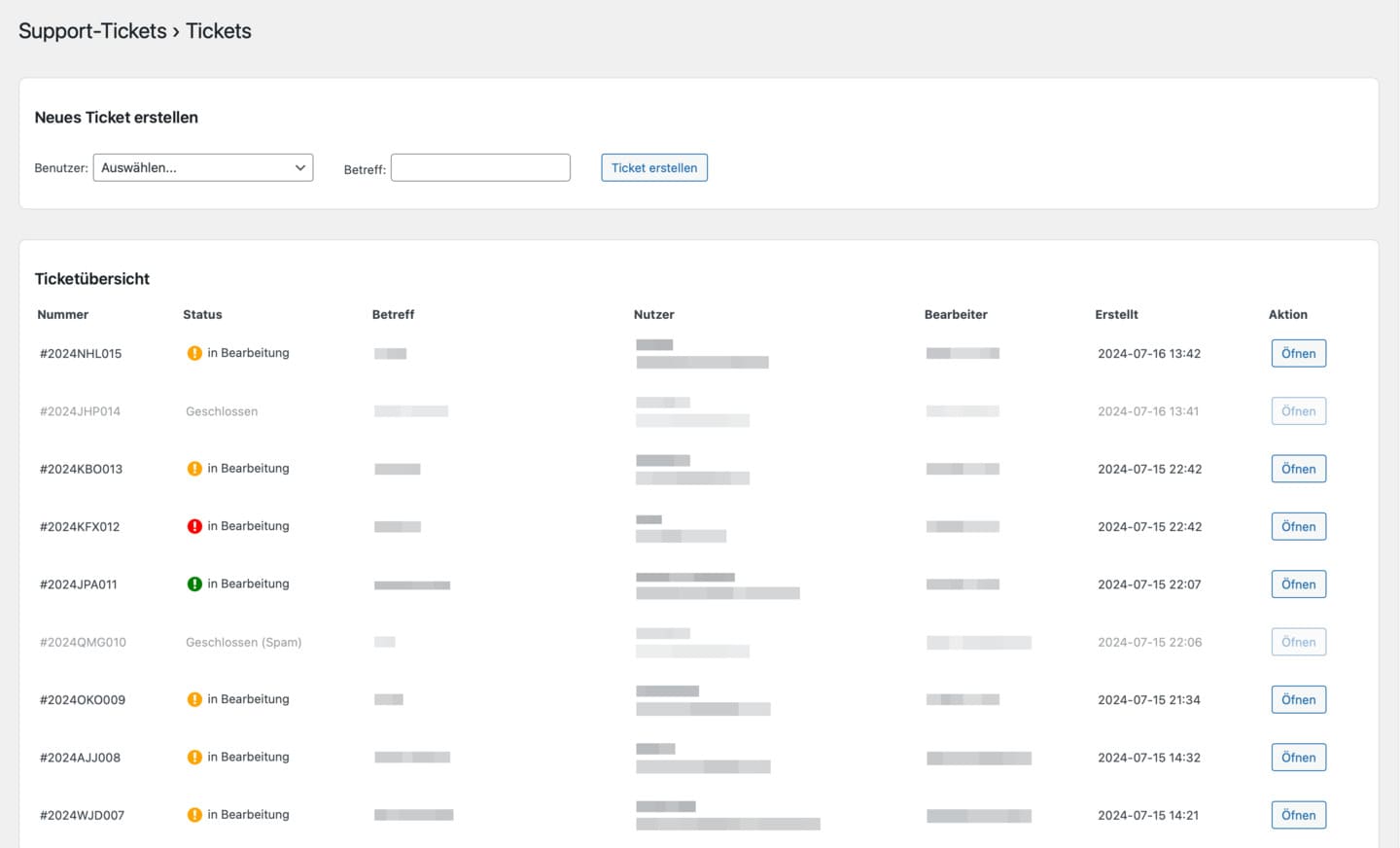Click orange status icon for ticket #2024KBO013
The width and height of the screenshot is (1400, 848).
tap(194, 469)
